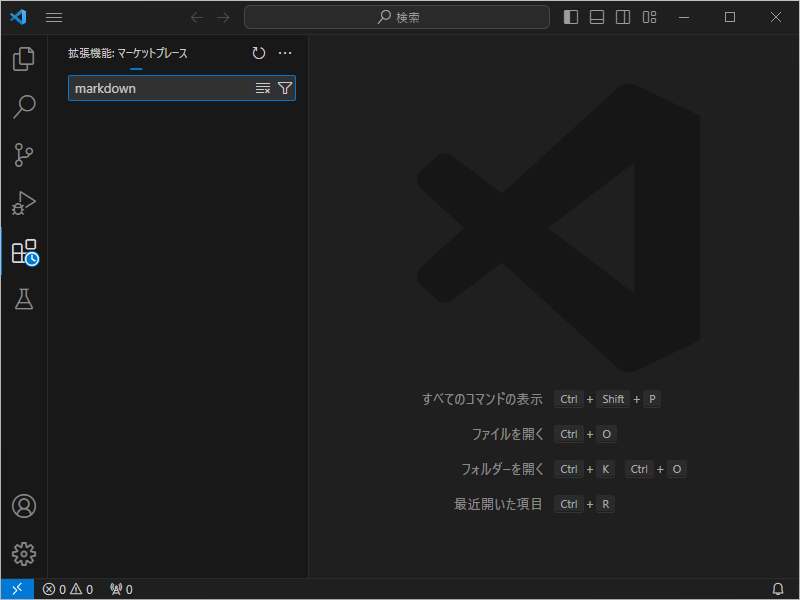Open the remote window indicator in status bar

click(16, 589)
